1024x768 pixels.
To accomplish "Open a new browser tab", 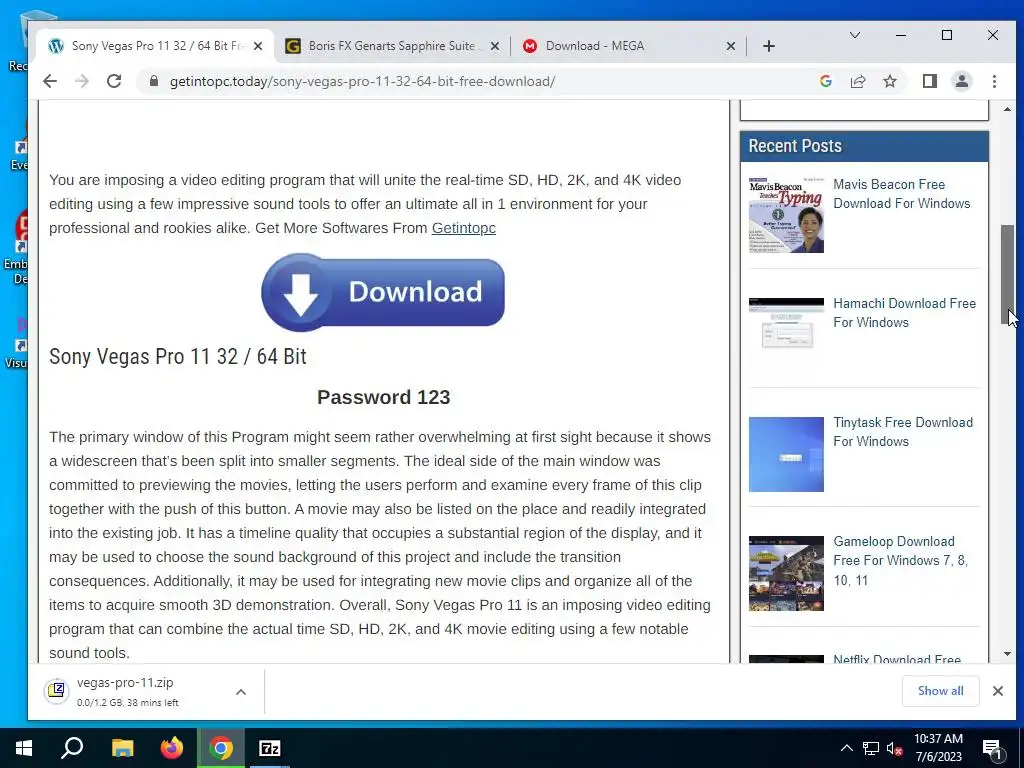I will (x=769, y=46).
